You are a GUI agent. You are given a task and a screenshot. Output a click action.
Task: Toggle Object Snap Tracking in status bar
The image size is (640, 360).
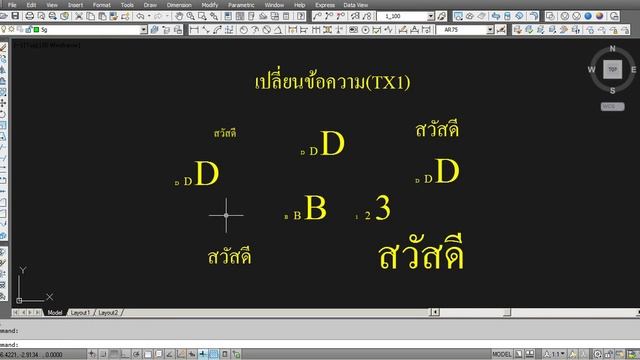point(169,354)
